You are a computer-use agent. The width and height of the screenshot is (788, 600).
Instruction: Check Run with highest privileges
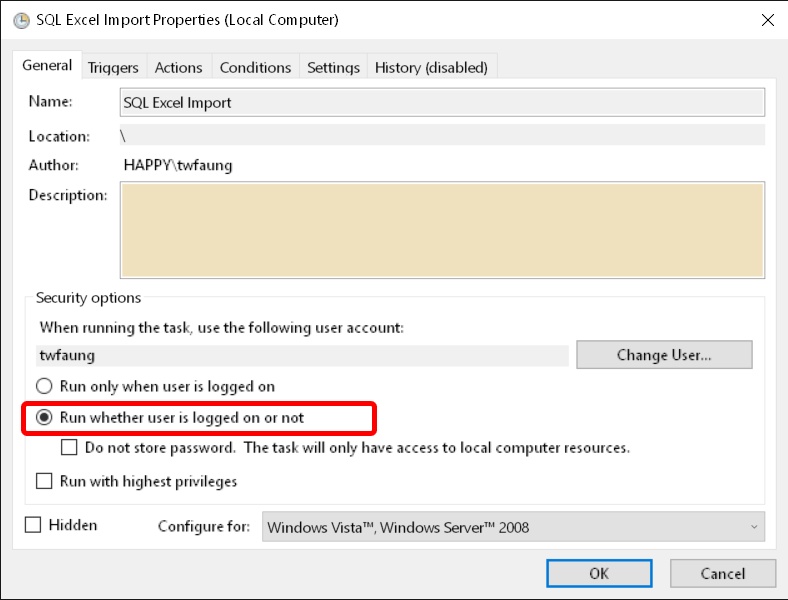pyautogui.click(x=44, y=481)
